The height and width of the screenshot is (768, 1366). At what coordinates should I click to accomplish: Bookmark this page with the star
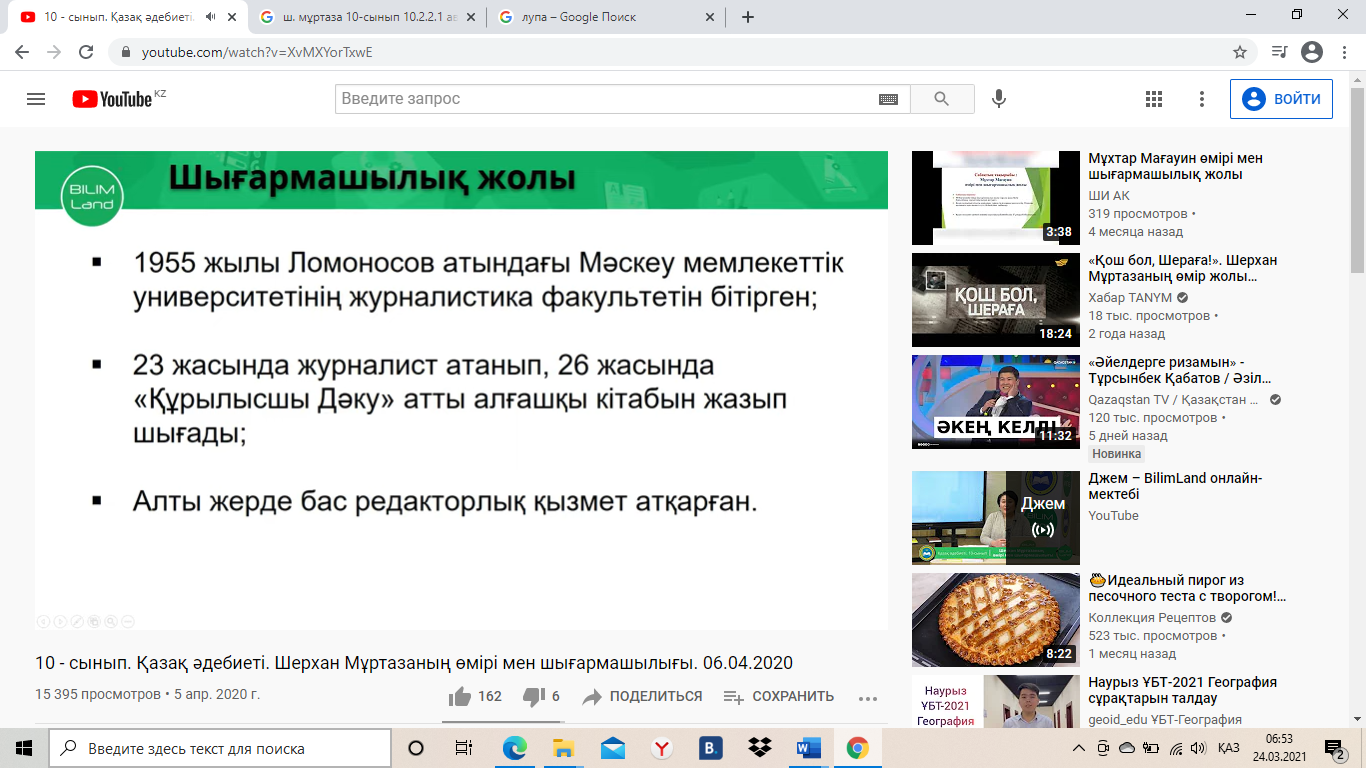coord(1240,52)
